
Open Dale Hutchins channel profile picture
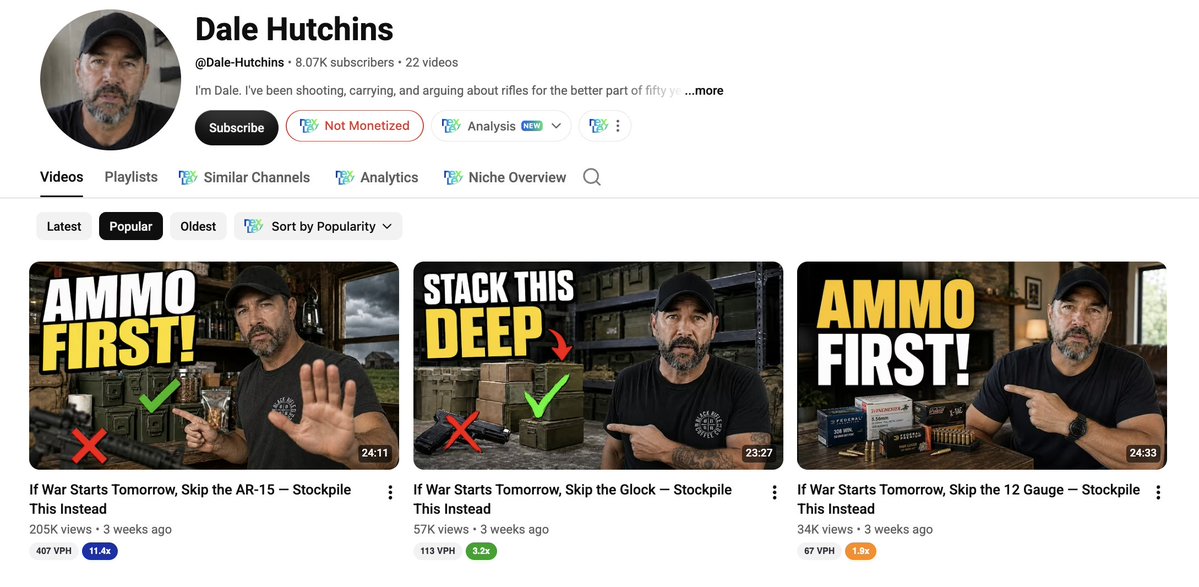click(111, 79)
